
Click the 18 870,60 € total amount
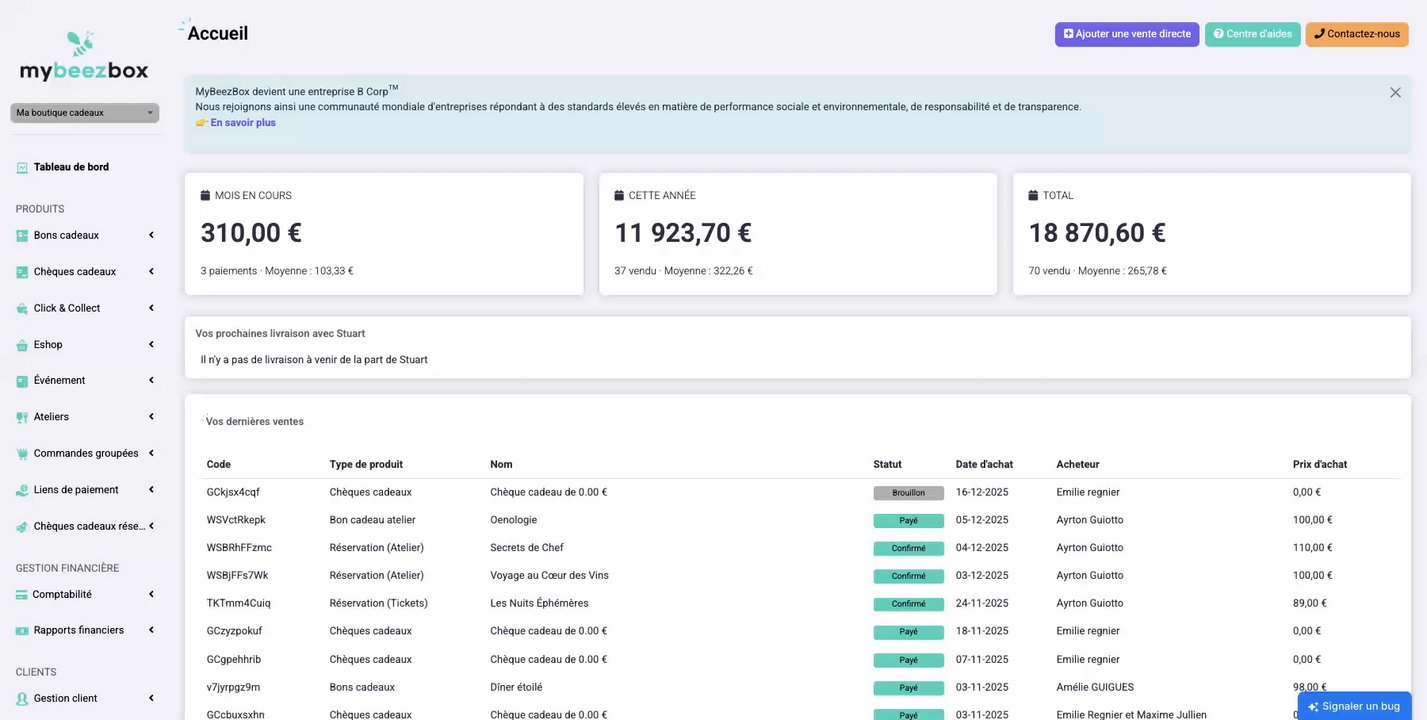pyautogui.click(x=1097, y=233)
